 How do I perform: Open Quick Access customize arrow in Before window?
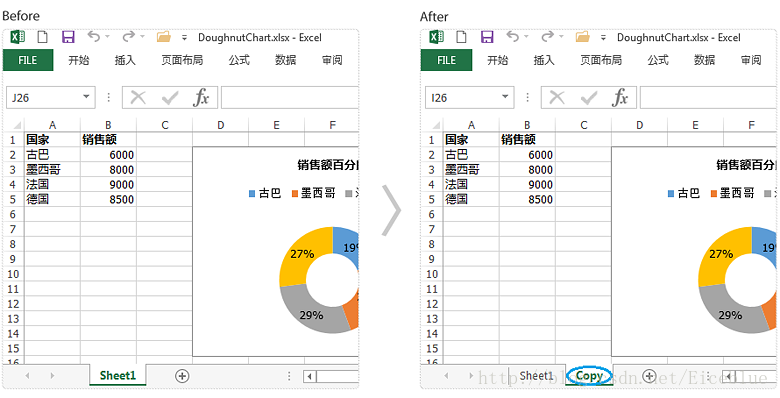click(185, 37)
